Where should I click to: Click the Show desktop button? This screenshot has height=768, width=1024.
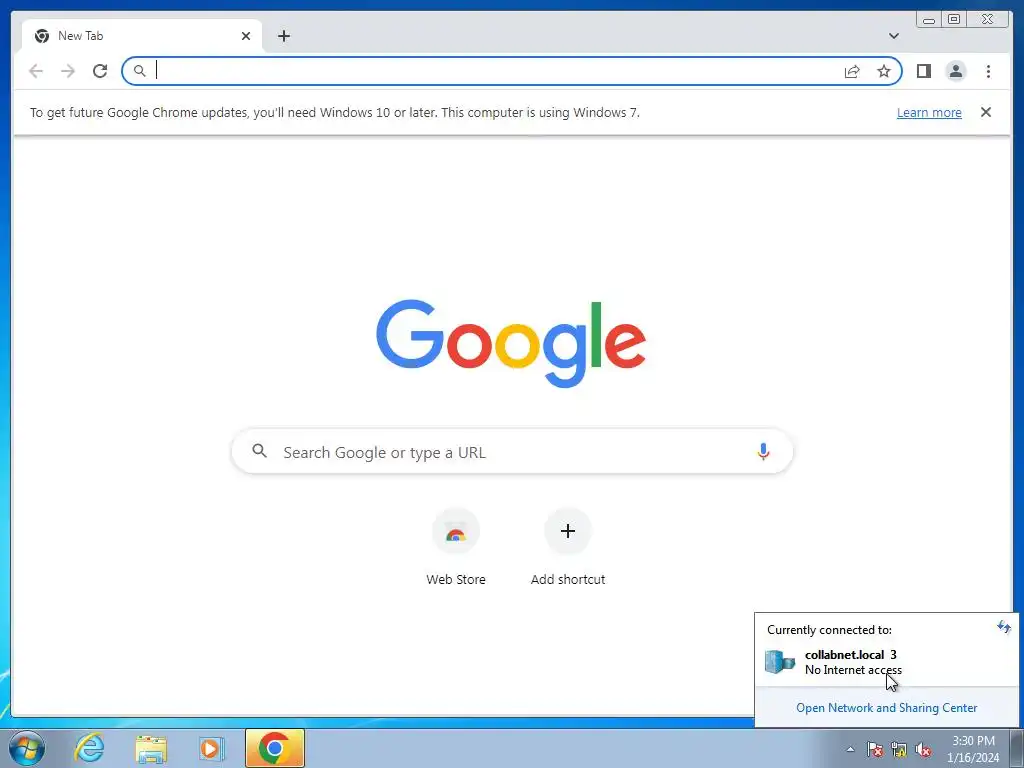pyautogui.click(x=1017, y=748)
